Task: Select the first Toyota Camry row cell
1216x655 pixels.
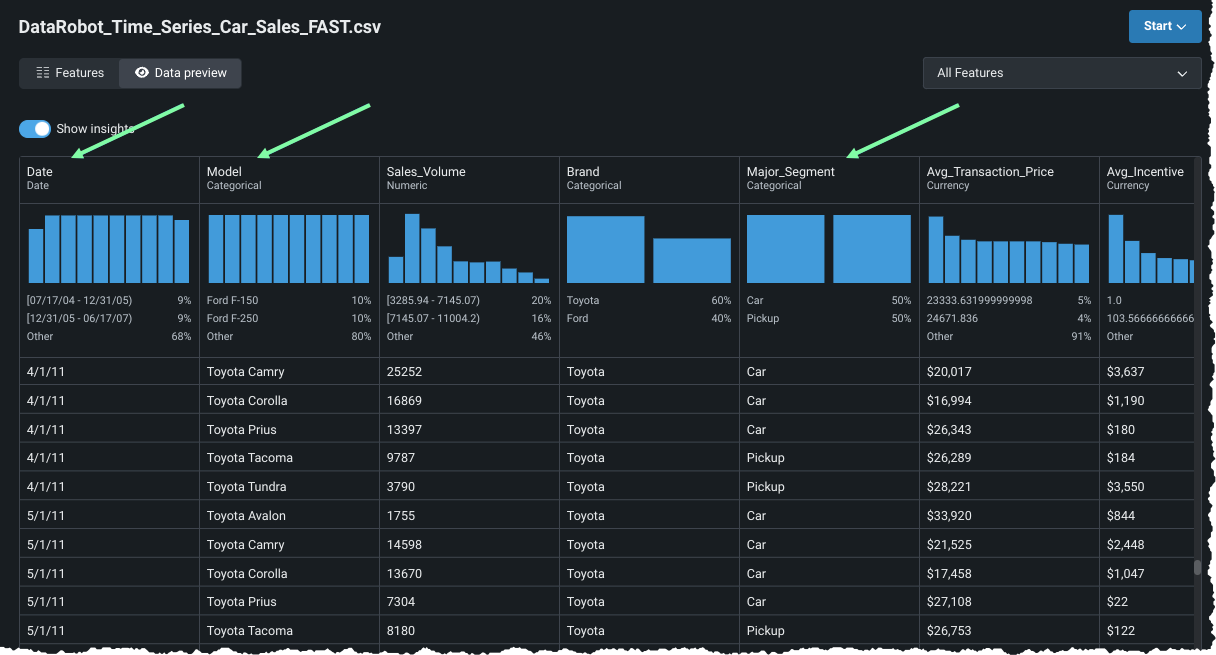Action: (246, 372)
